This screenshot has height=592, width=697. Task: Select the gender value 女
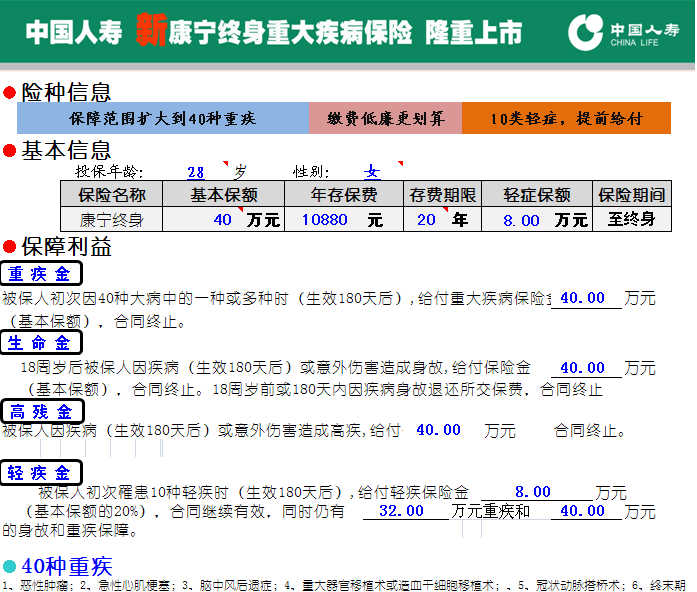372,172
